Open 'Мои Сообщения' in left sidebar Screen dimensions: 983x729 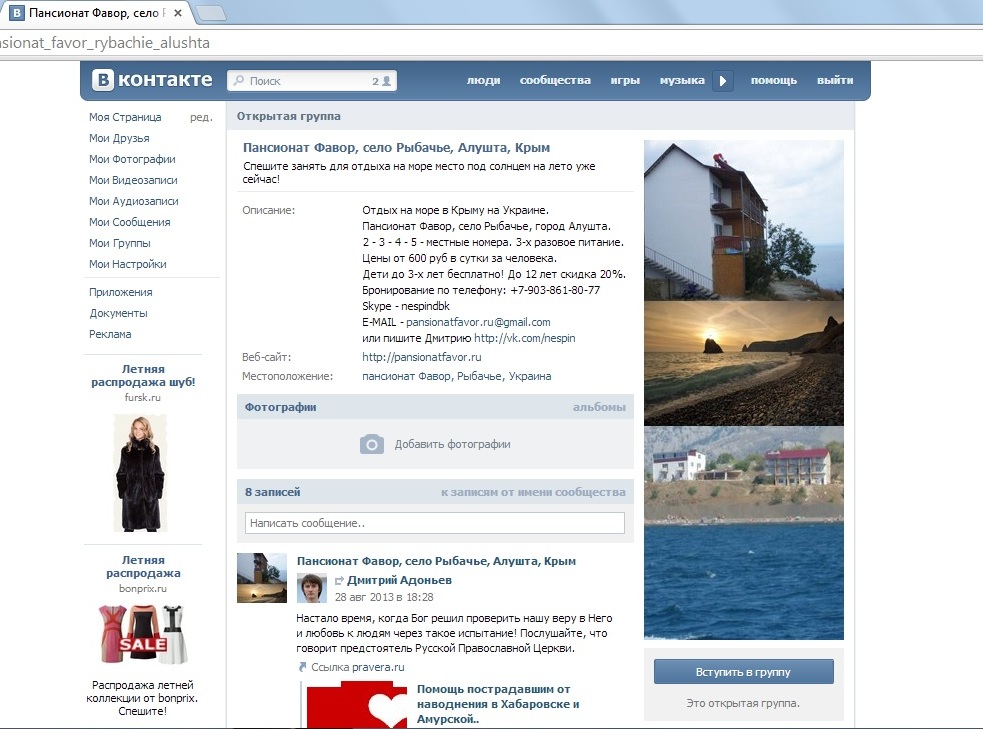[x=129, y=222]
